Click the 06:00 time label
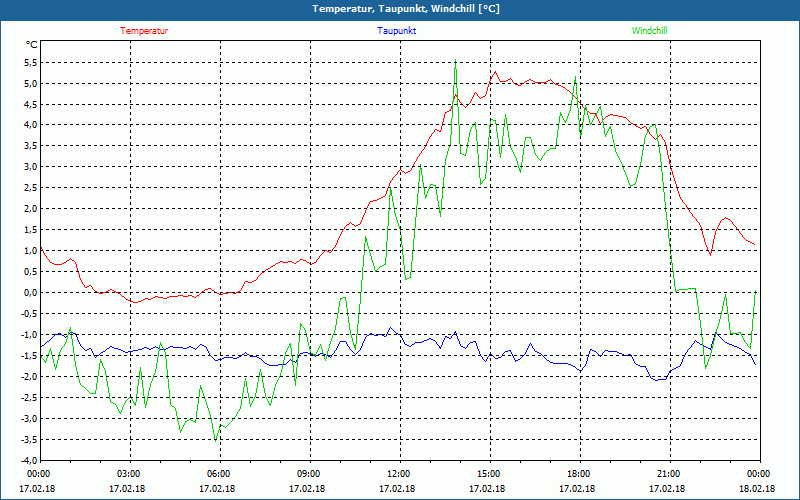 coord(217,474)
